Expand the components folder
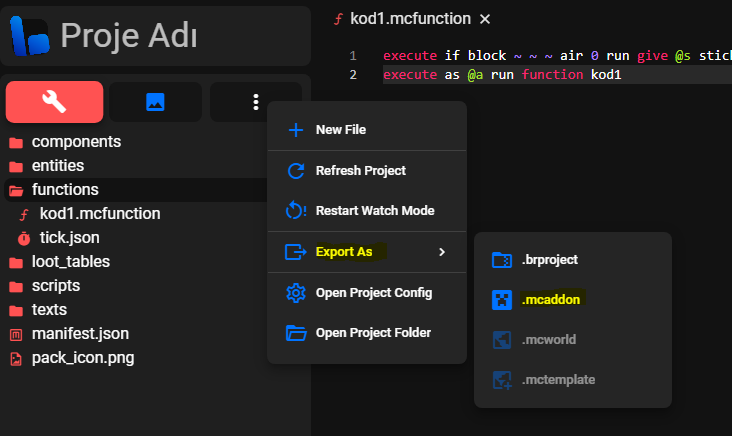Screen dimensions: 732x436 point(76,142)
